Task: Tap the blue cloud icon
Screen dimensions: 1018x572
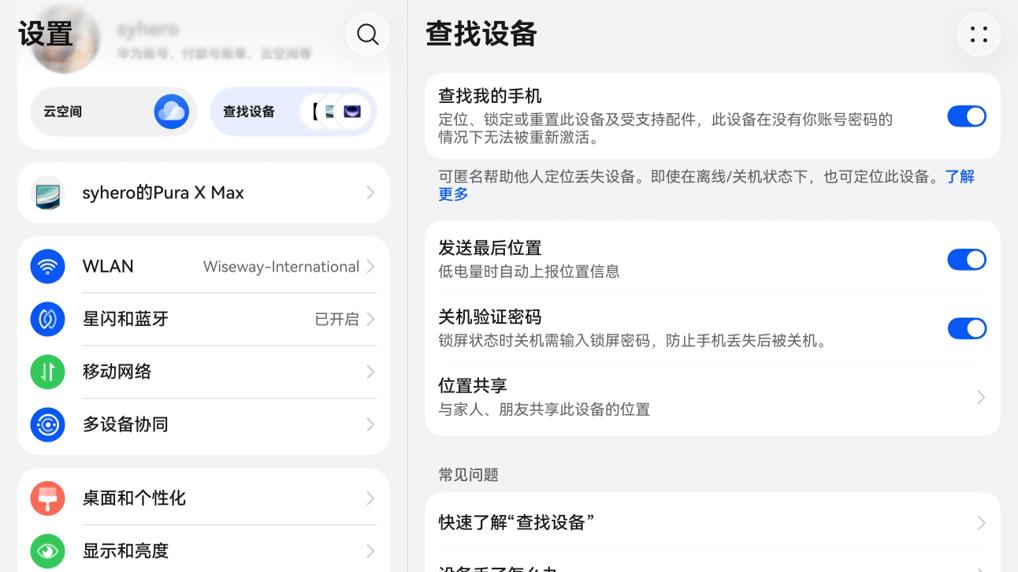Action: click(171, 112)
